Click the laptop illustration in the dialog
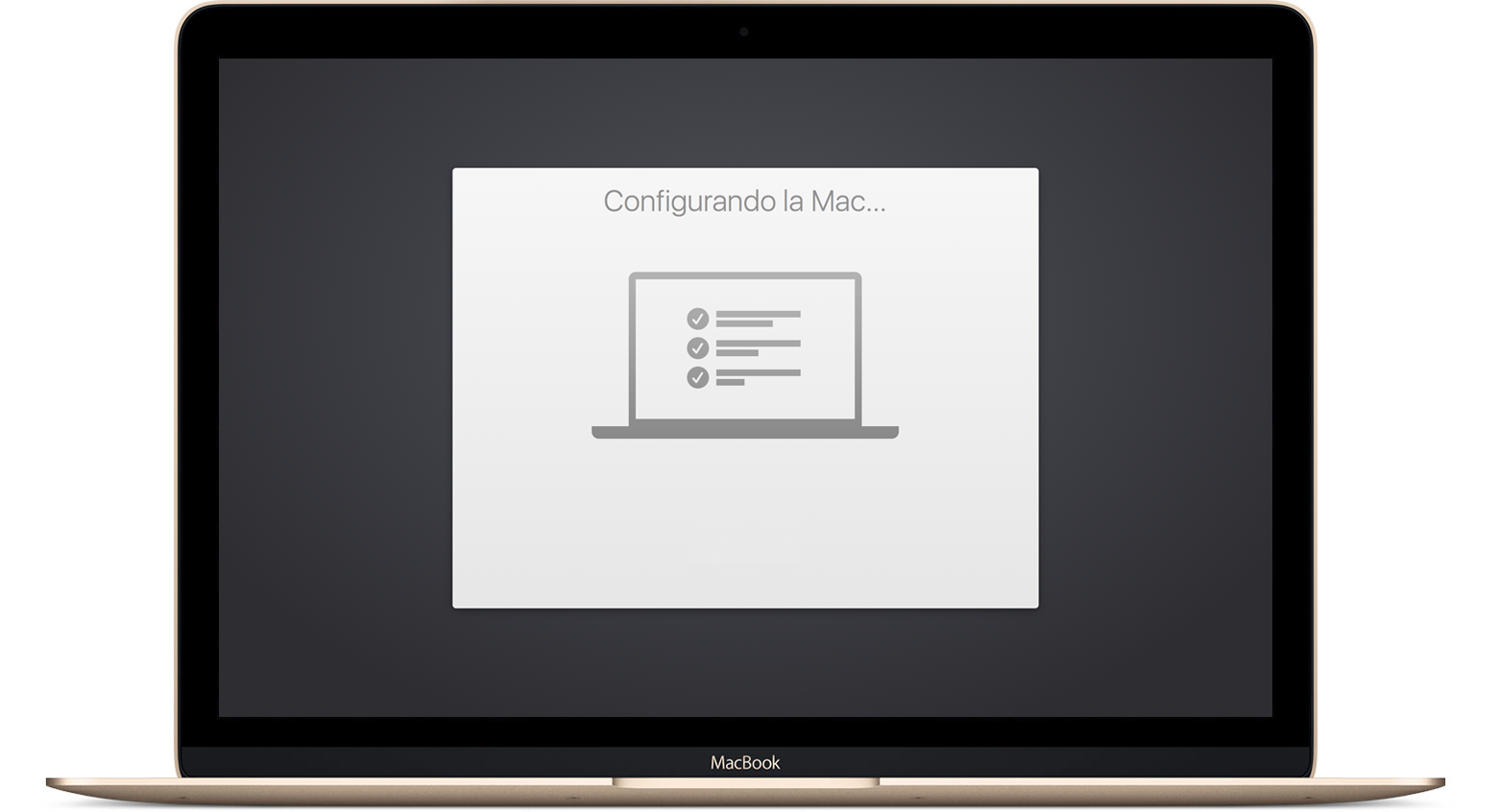 click(744, 355)
